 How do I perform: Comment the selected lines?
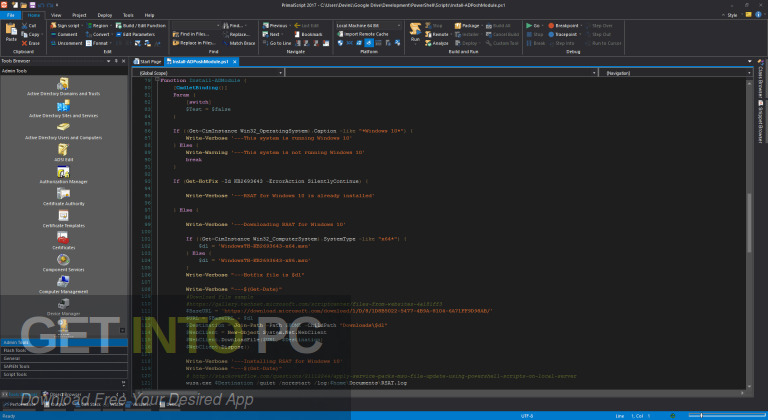point(64,34)
